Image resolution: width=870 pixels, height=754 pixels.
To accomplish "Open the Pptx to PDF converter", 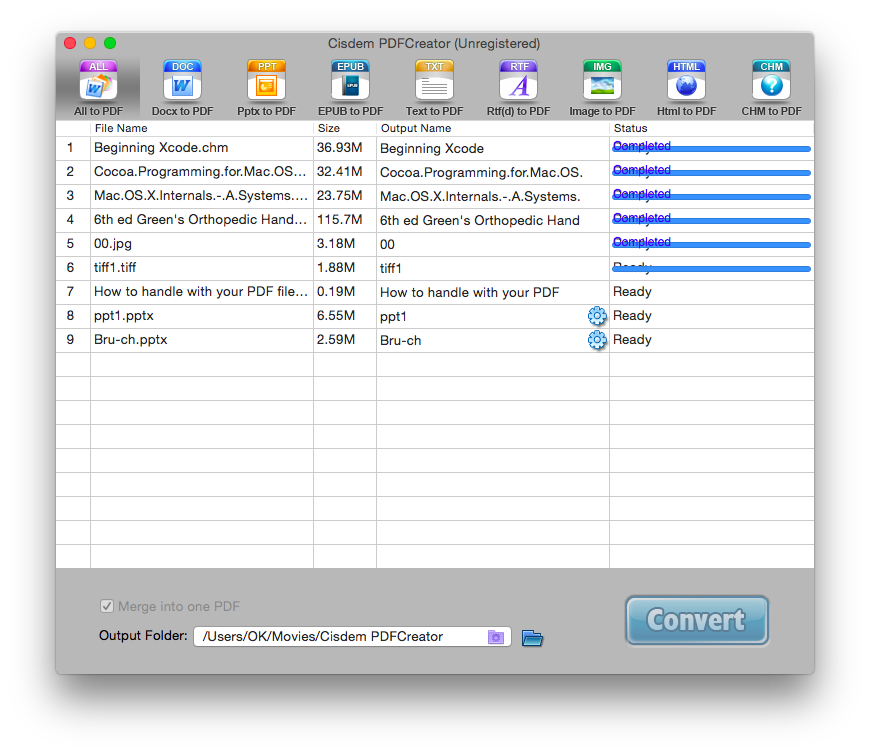I will [x=266, y=88].
